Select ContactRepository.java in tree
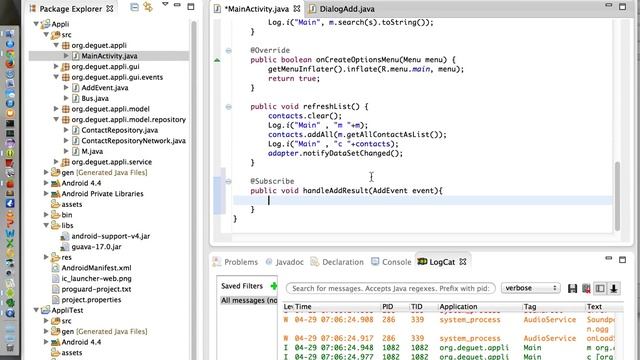 119,130
